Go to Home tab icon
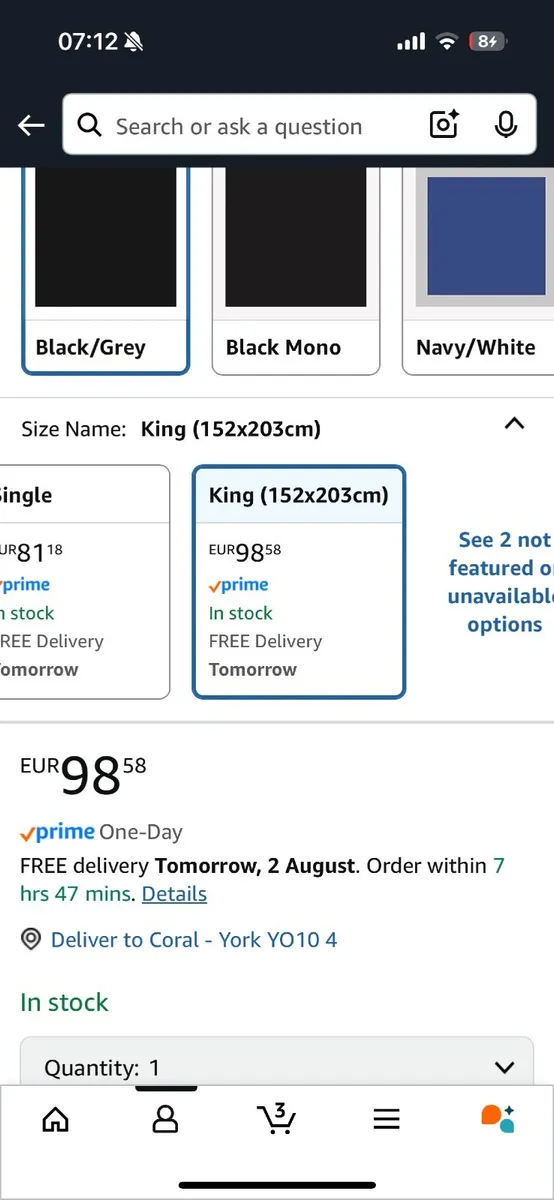This screenshot has height=1200, width=554. pyautogui.click(x=56, y=1119)
